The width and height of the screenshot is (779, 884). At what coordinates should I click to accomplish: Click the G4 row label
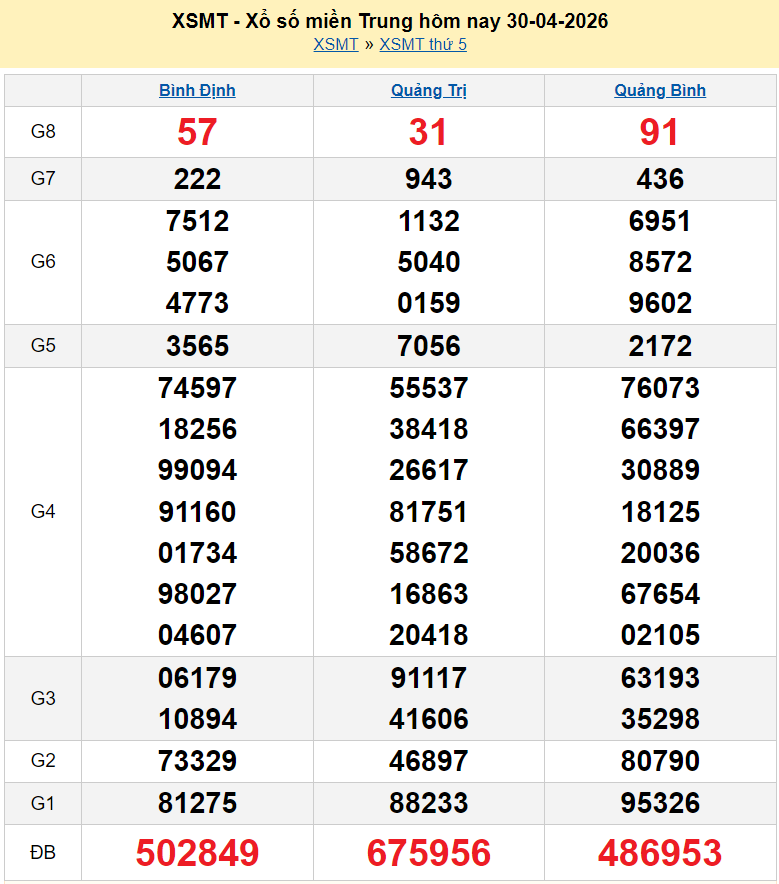coord(43,511)
